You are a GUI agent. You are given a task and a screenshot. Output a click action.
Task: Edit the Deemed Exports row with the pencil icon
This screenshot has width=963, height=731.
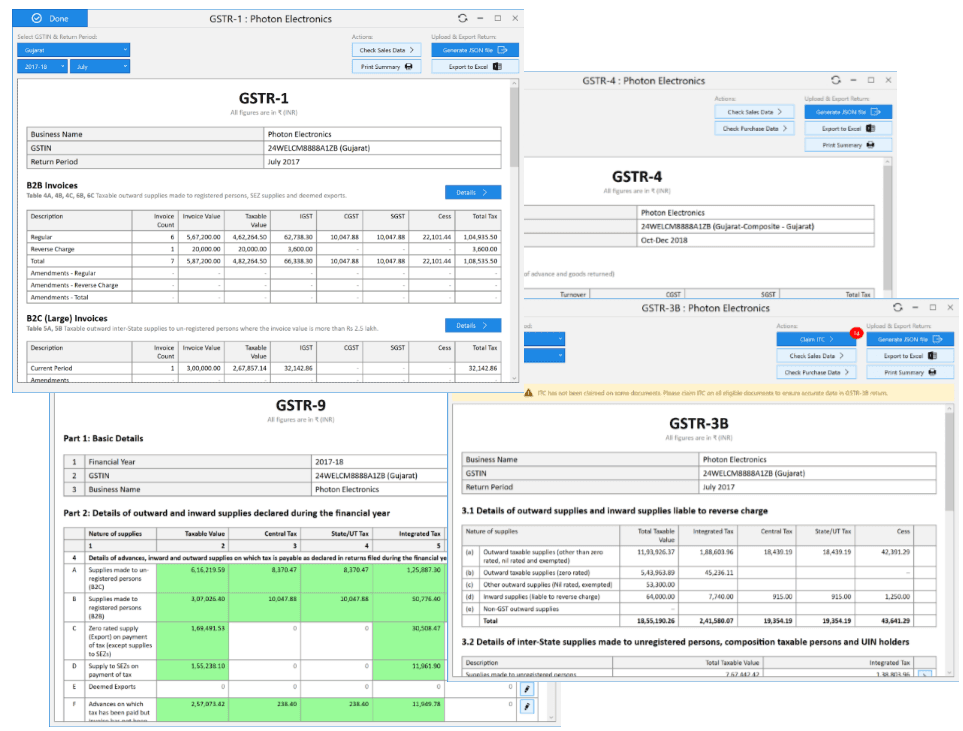527,689
